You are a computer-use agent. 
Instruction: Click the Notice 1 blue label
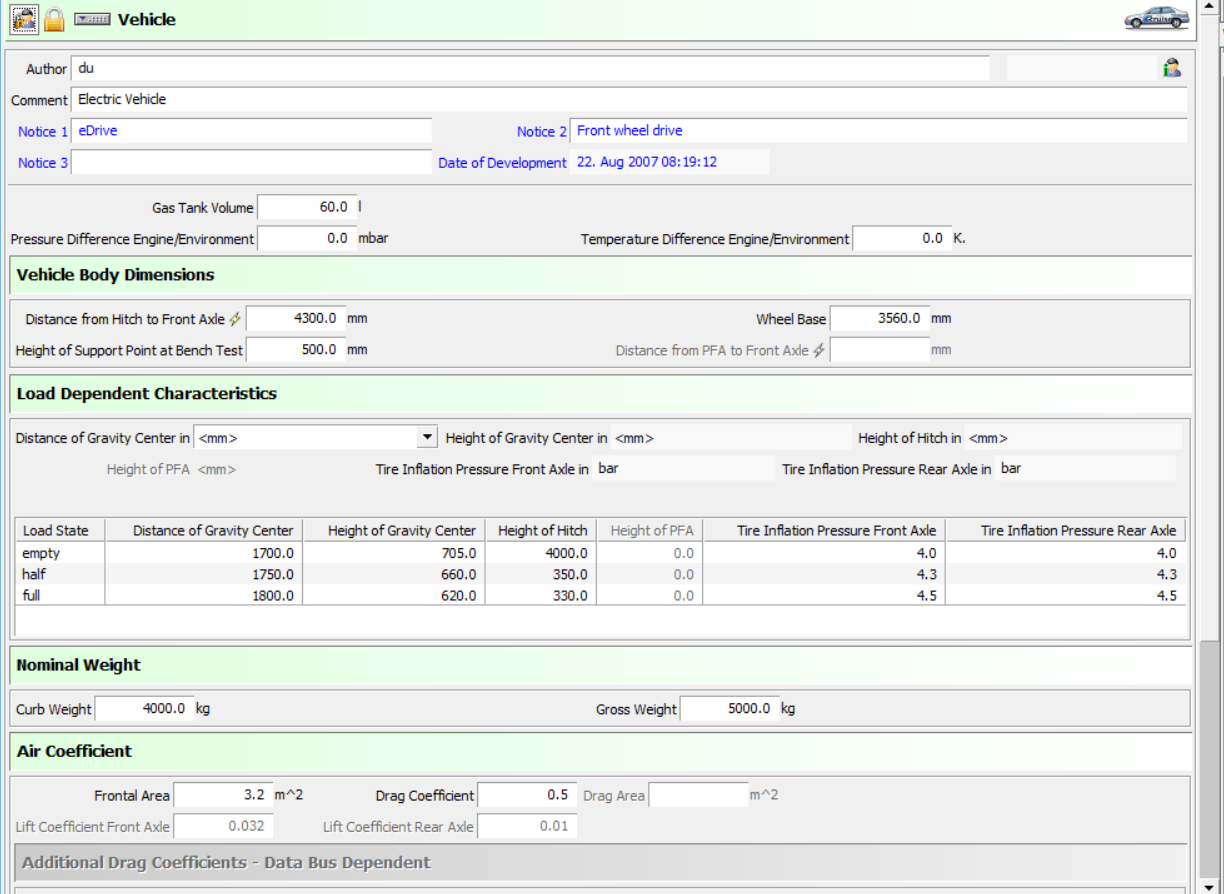[x=43, y=131]
